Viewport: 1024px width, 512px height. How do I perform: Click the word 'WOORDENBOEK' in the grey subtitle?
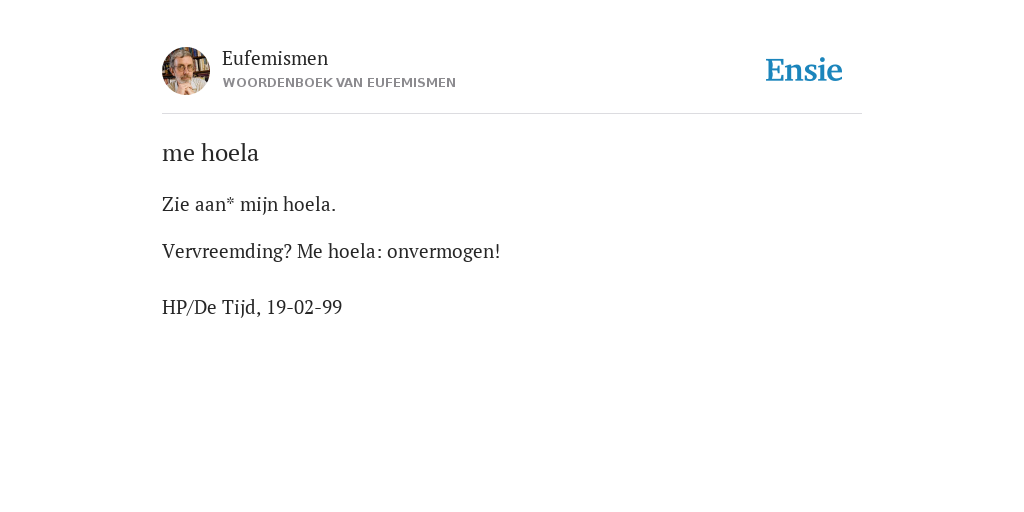tap(278, 83)
